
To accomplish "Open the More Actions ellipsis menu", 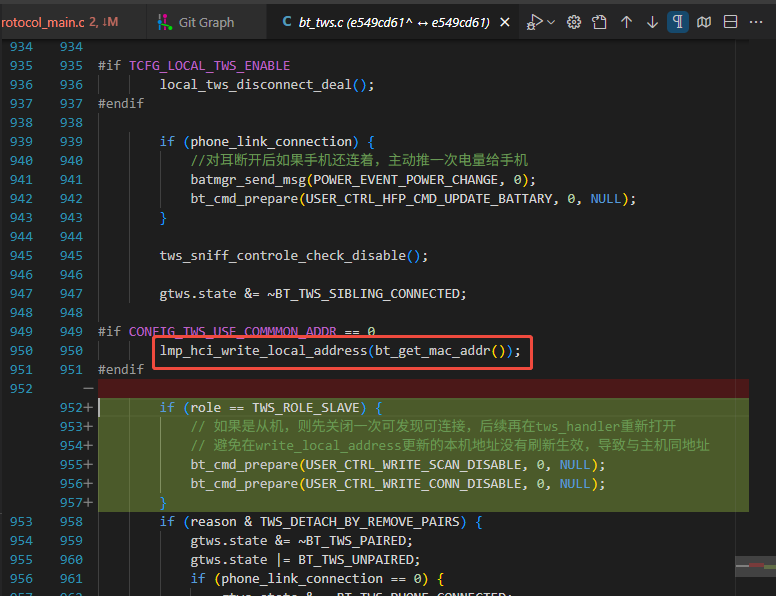I will (x=756, y=22).
